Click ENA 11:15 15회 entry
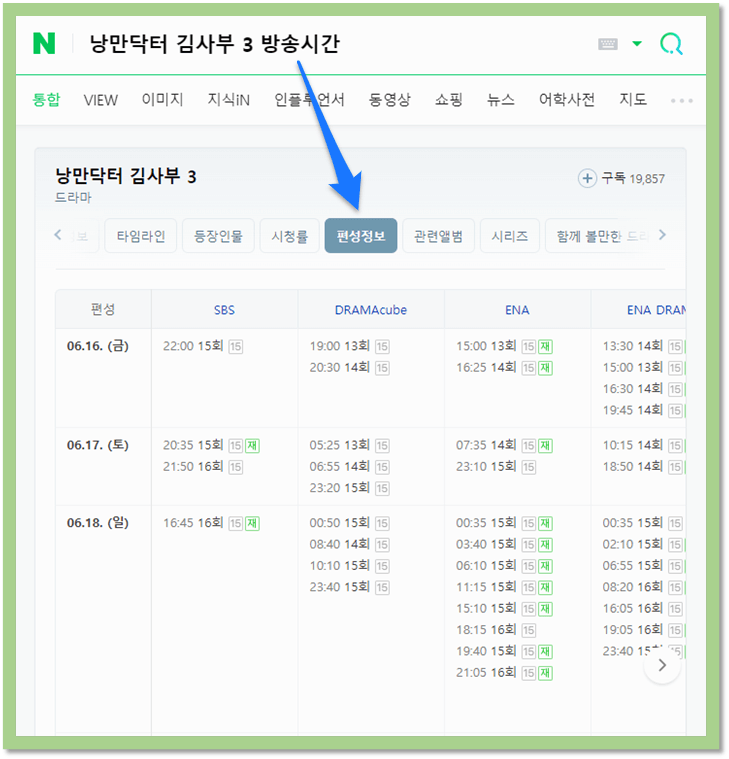The image size is (729, 759). pyautogui.click(x=504, y=587)
